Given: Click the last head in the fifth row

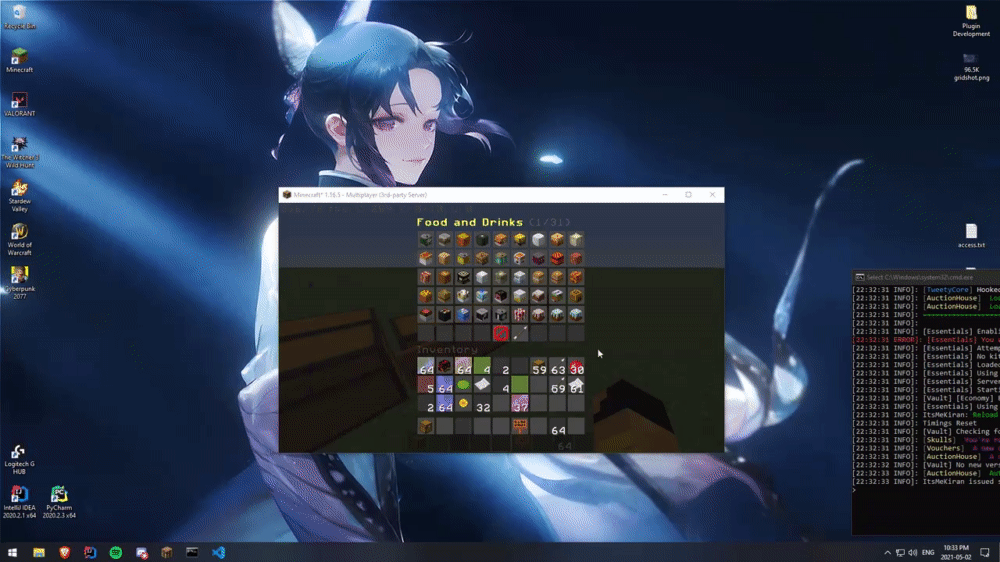Looking at the screenshot, I should tap(576, 314).
